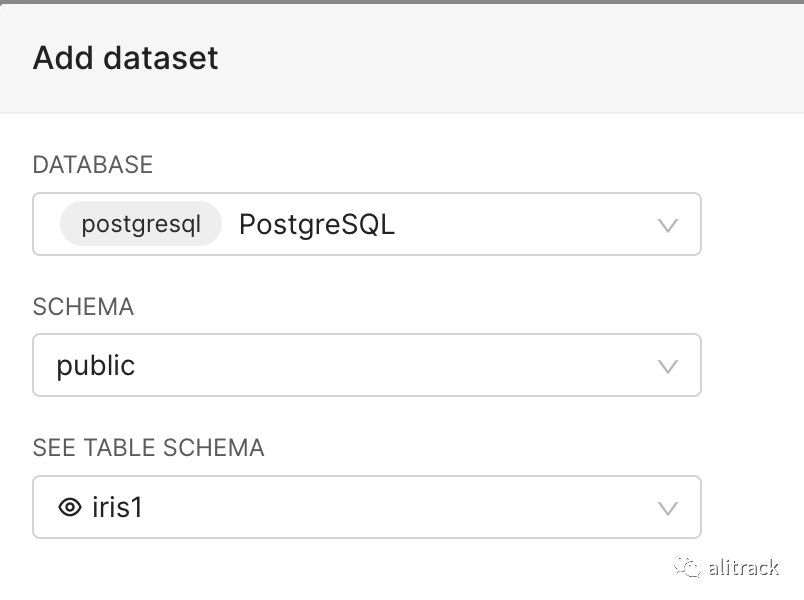Click the WeChat logo in the watermark

[x=687, y=567]
